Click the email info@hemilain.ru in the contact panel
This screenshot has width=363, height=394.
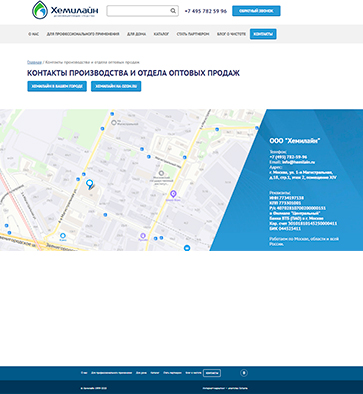click(297, 162)
